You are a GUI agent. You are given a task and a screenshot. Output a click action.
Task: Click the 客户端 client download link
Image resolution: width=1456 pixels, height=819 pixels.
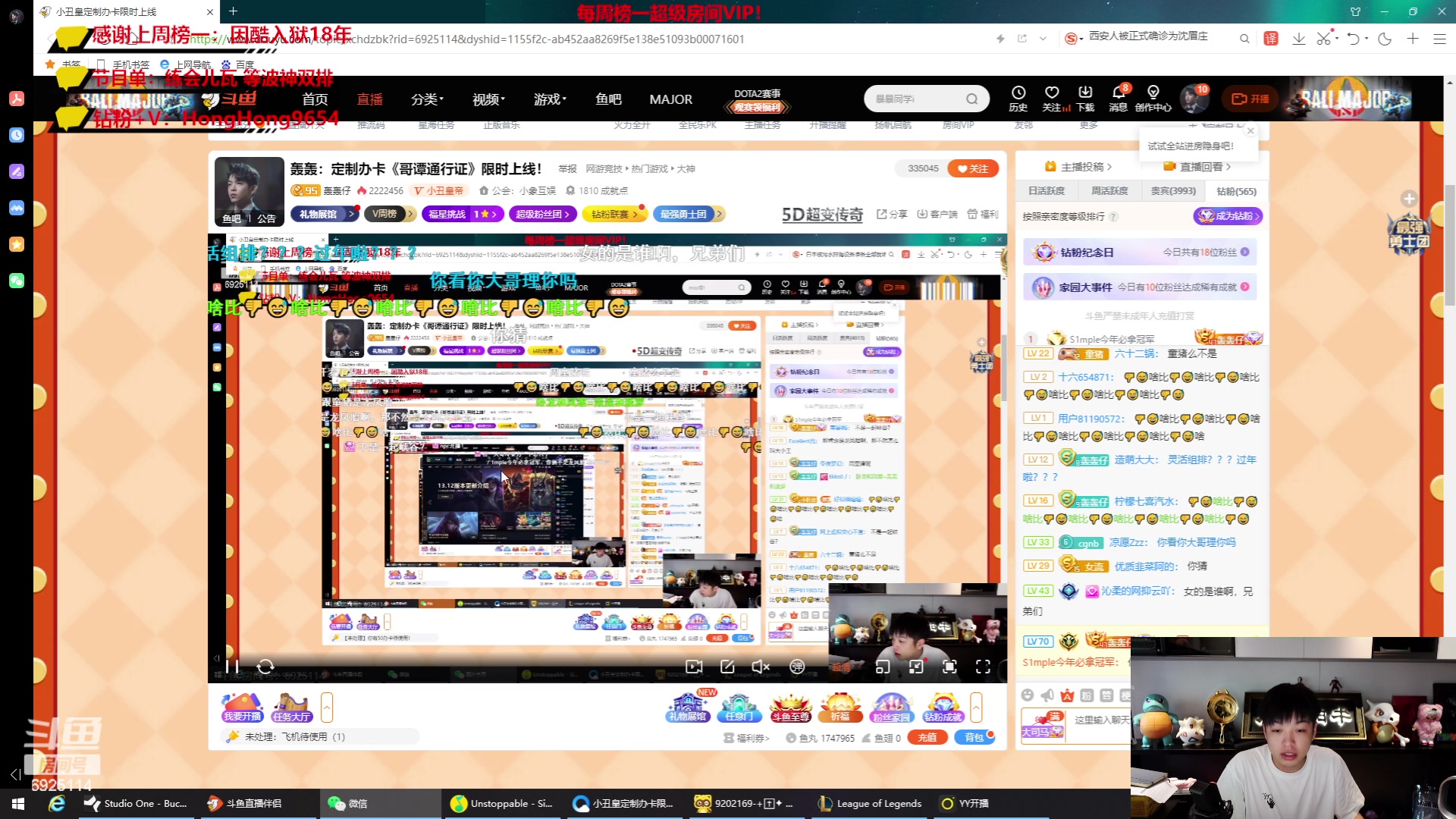[937, 215]
